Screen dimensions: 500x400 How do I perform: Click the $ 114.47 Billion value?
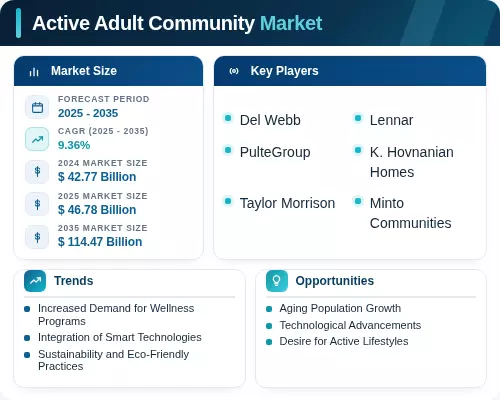pos(100,242)
